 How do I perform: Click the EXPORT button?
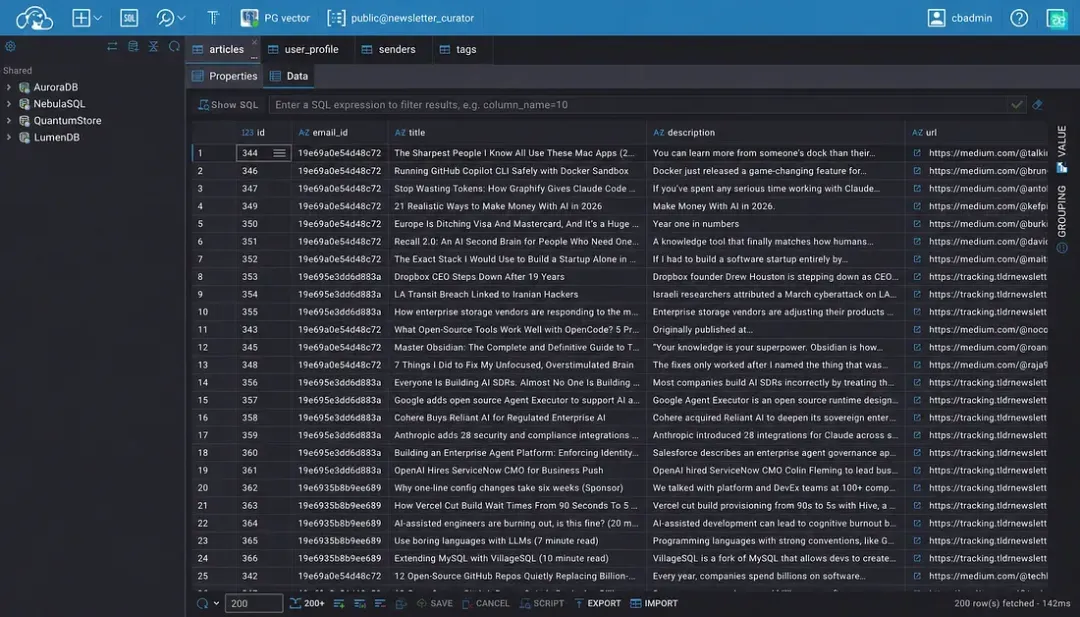[596, 603]
